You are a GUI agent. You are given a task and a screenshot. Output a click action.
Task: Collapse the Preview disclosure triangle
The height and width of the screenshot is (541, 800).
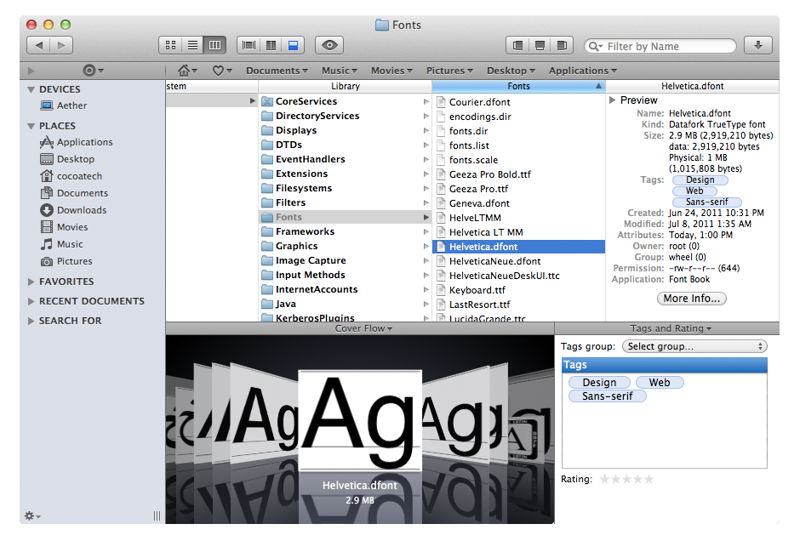pos(613,100)
